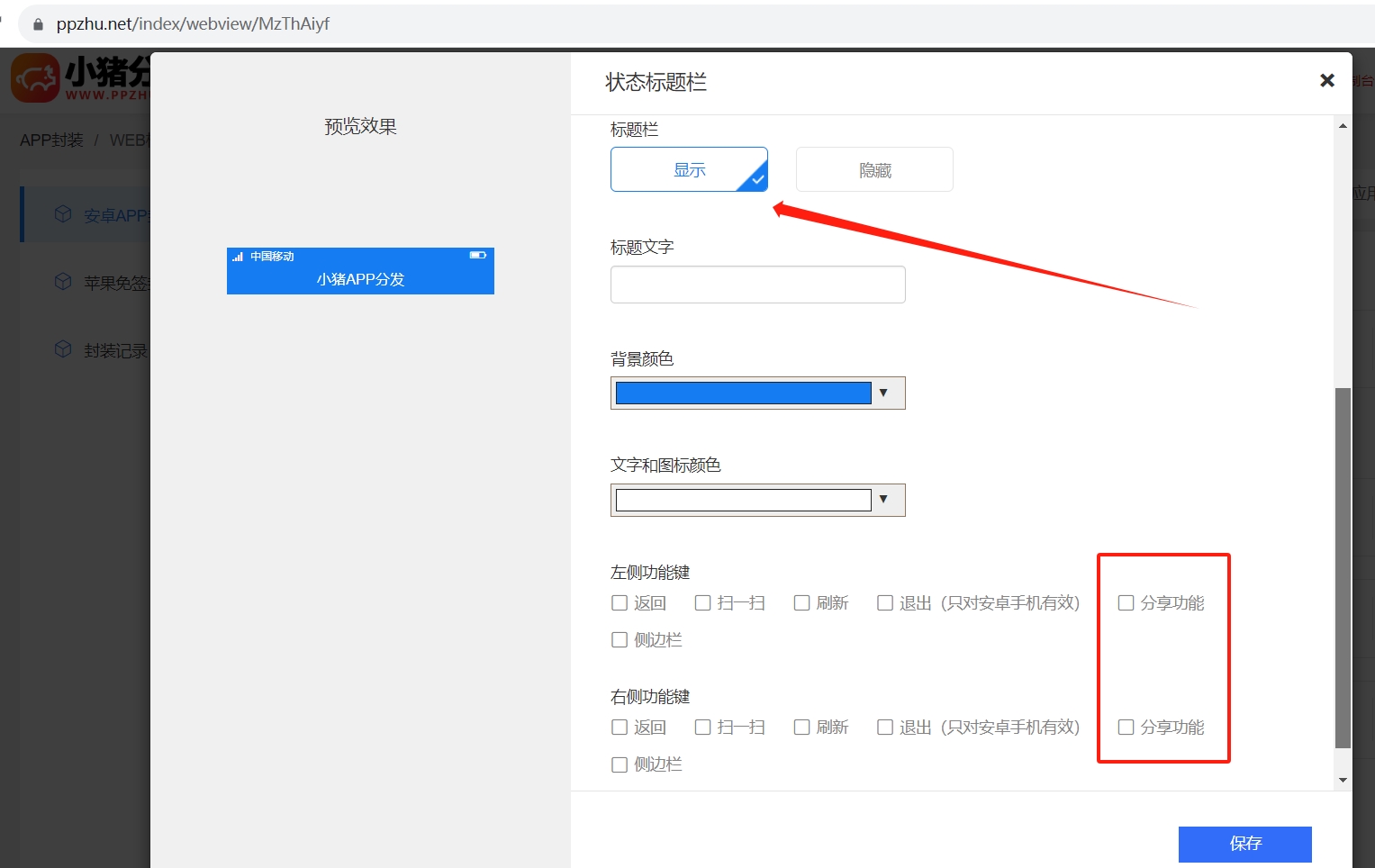Expand the 文字和图标颜色 dropdown
The height and width of the screenshot is (868, 1375).
click(x=884, y=500)
